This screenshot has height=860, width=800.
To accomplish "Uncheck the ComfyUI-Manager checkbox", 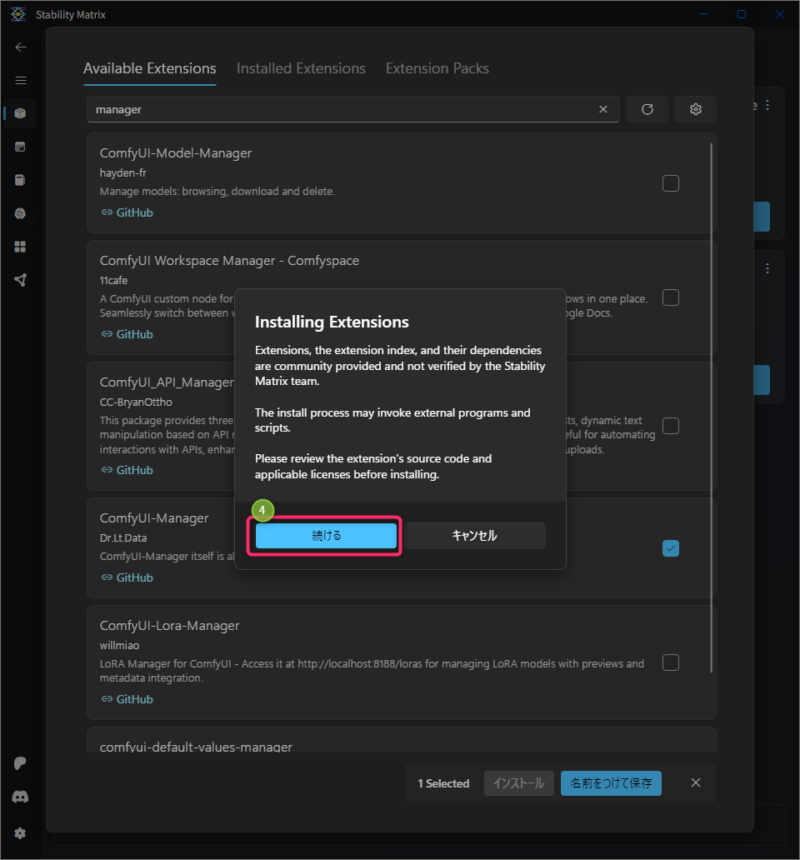I will (670, 548).
